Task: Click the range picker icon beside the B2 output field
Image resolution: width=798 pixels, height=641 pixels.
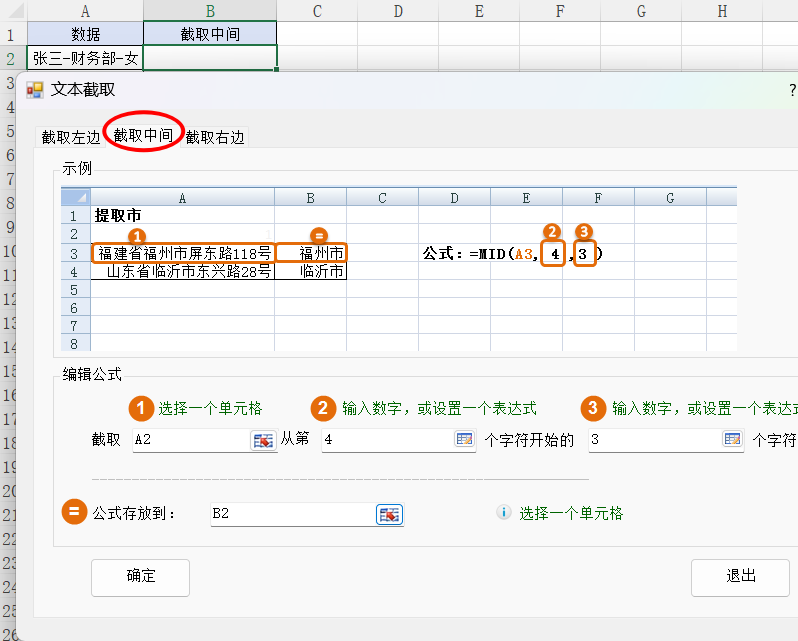Action: 389,514
